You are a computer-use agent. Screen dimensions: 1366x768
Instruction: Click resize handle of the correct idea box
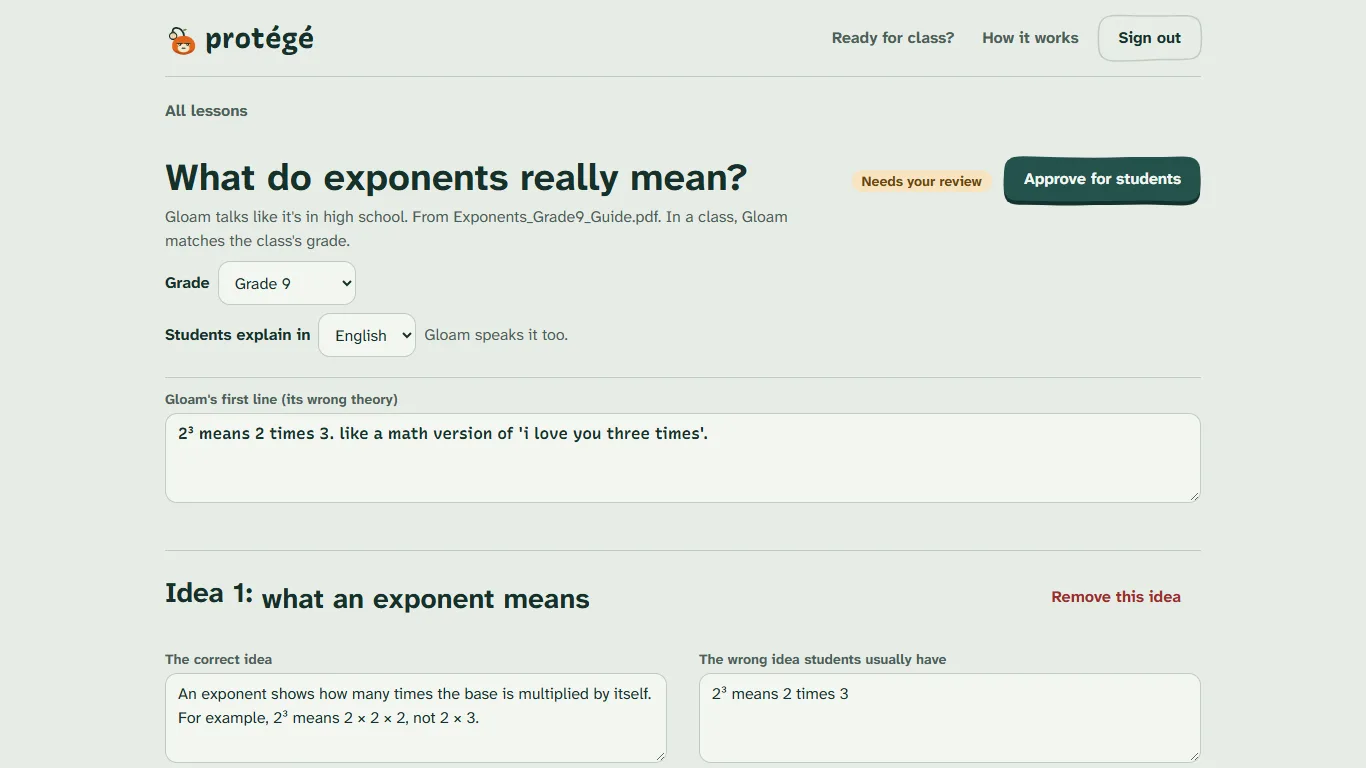click(x=659, y=755)
